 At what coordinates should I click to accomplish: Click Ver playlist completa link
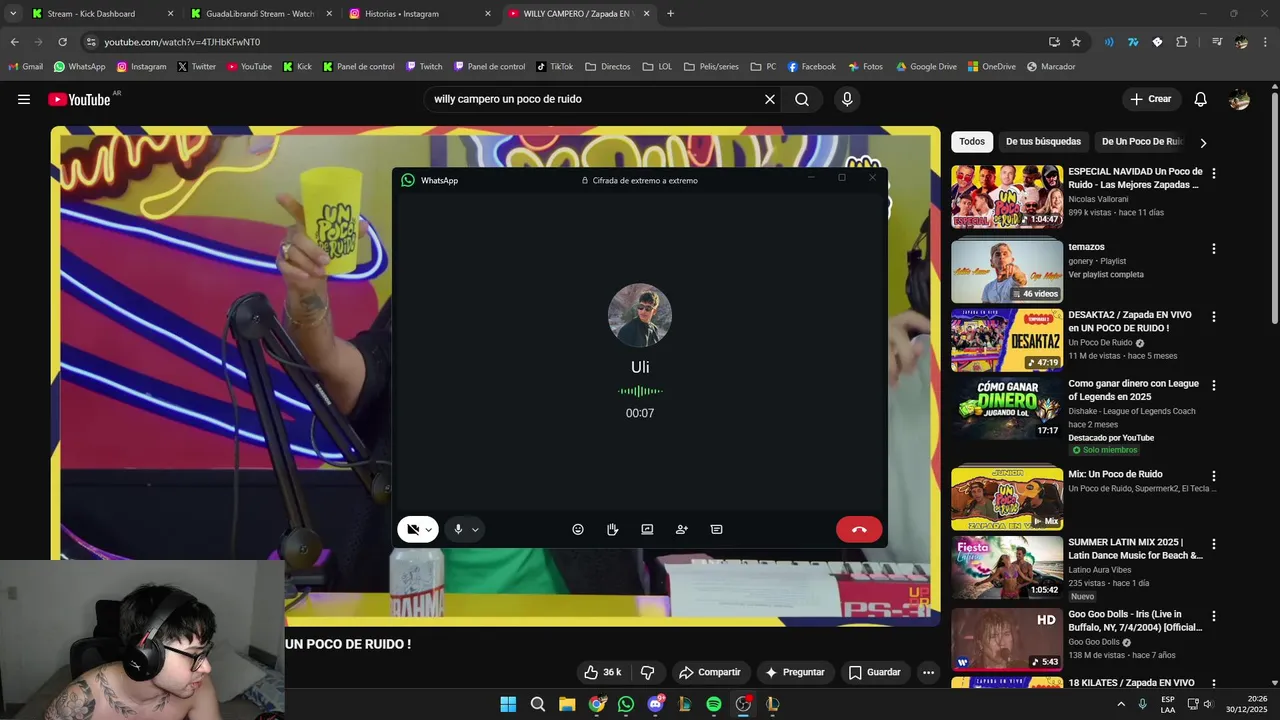click(x=1106, y=274)
